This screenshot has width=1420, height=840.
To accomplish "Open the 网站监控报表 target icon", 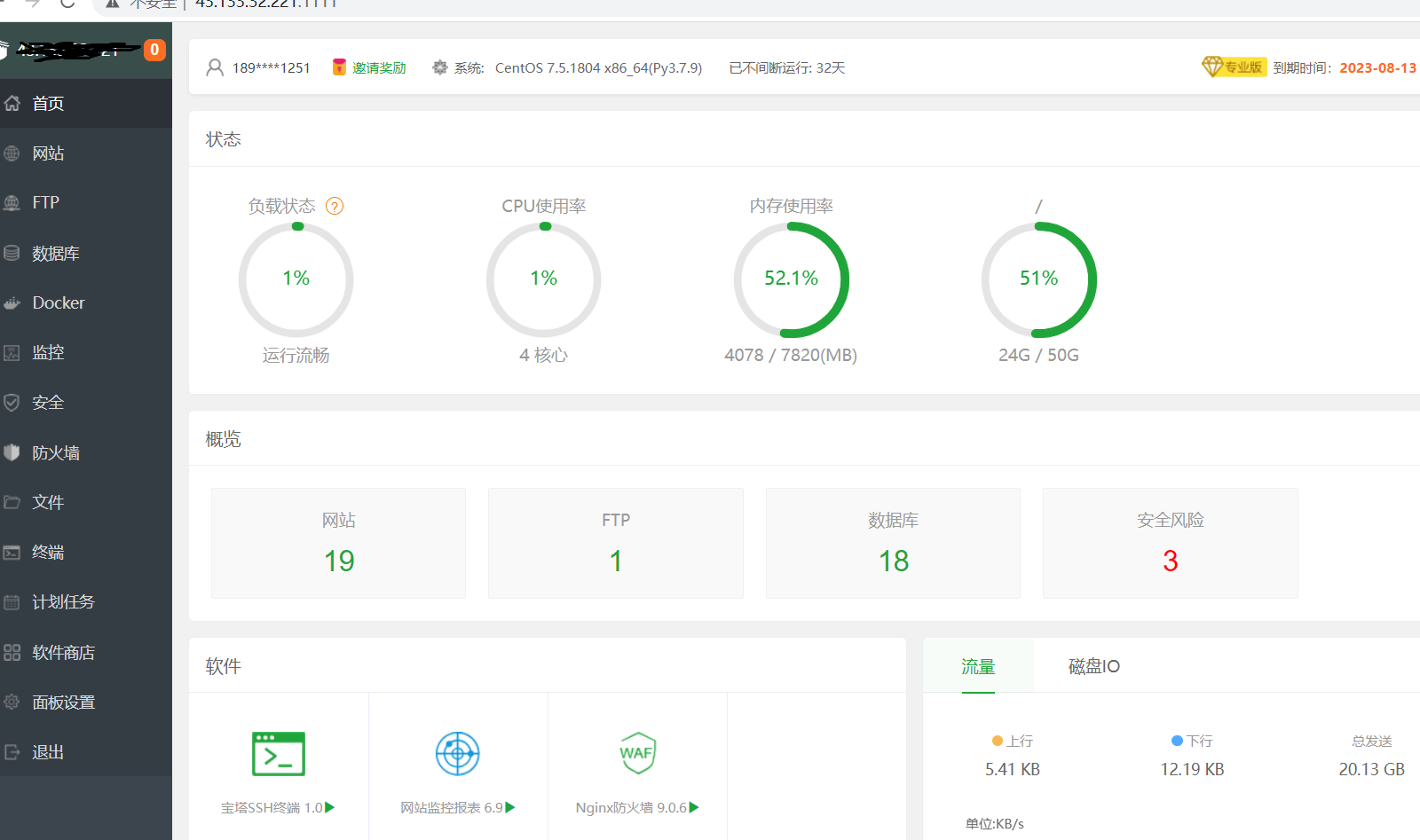I will coord(458,754).
